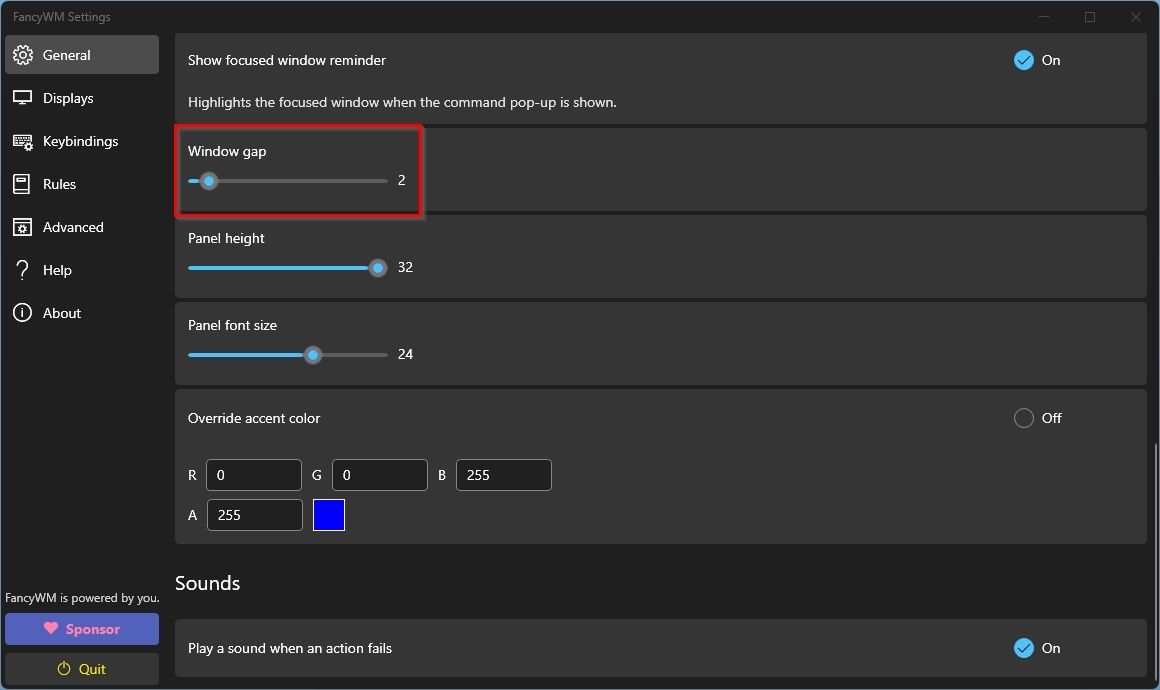Open the About info icon
The width and height of the screenshot is (1160, 690).
click(x=22, y=312)
